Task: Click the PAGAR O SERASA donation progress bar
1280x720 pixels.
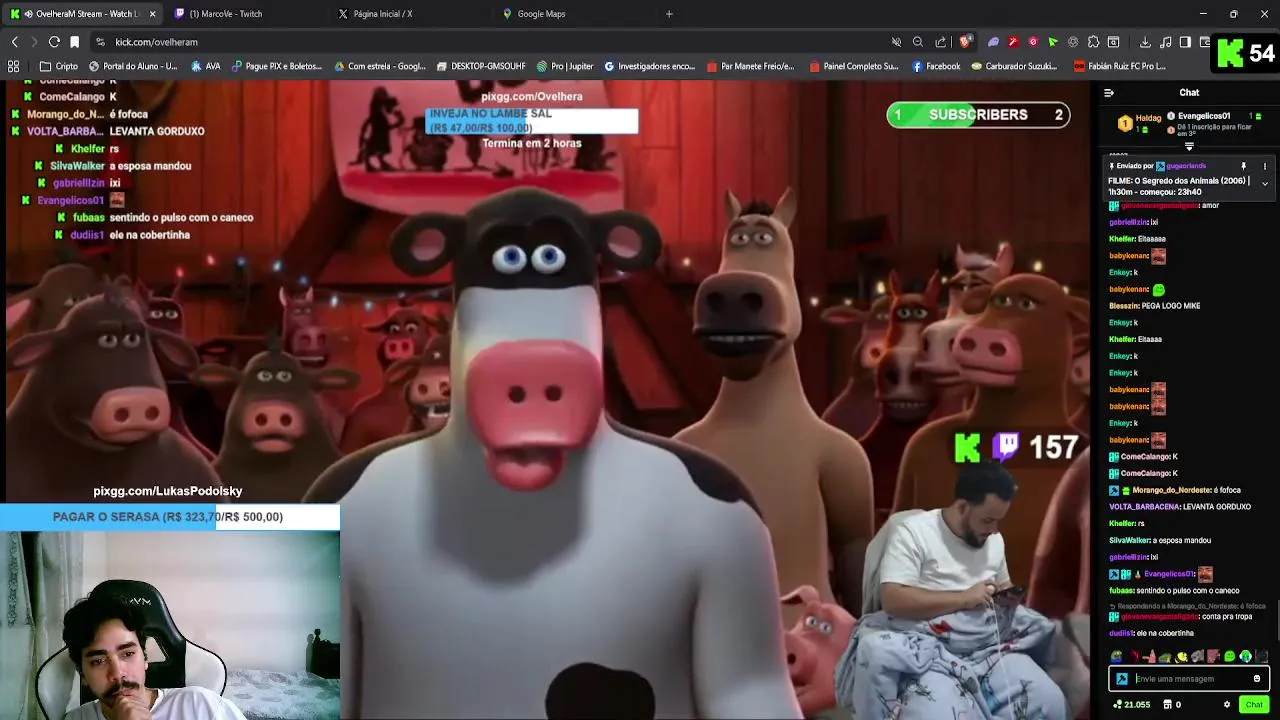Action: pyautogui.click(x=169, y=517)
